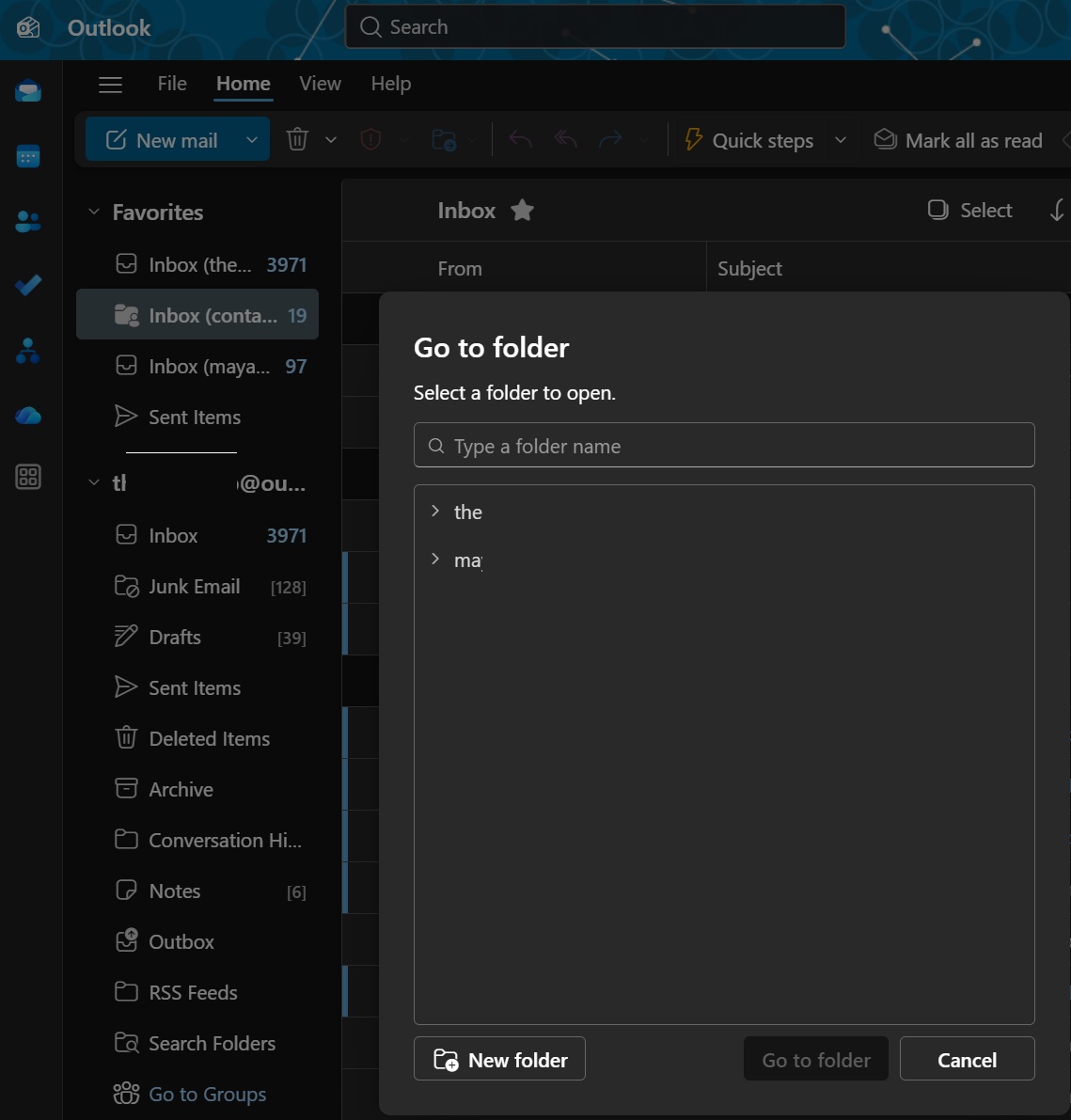
Task: Open the Conversation Hi... folder
Action: coord(197,840)
